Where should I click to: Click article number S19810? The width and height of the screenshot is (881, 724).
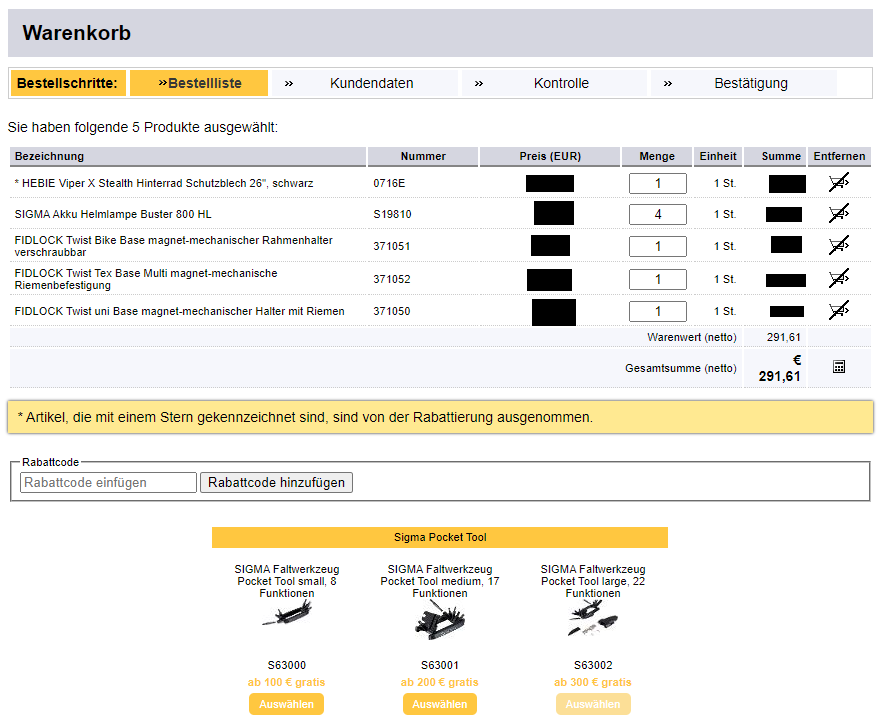pyautogui.click(x=392, y=214)
